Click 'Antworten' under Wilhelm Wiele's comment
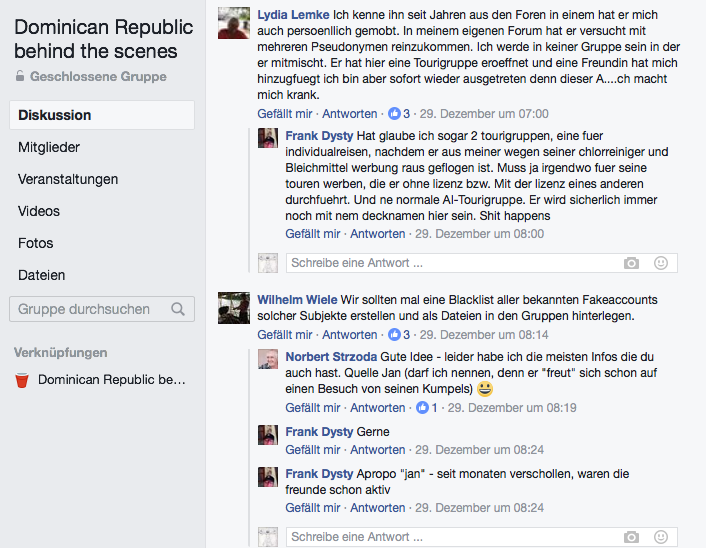 [349, 335]
